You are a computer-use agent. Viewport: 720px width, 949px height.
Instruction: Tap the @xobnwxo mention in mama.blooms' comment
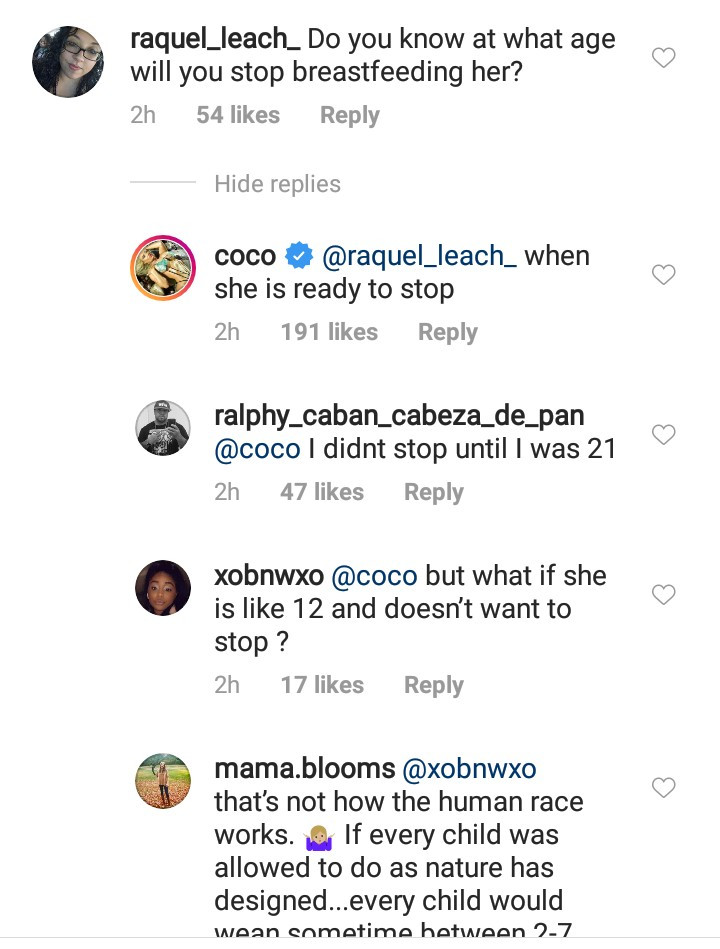tap(468, 769)
